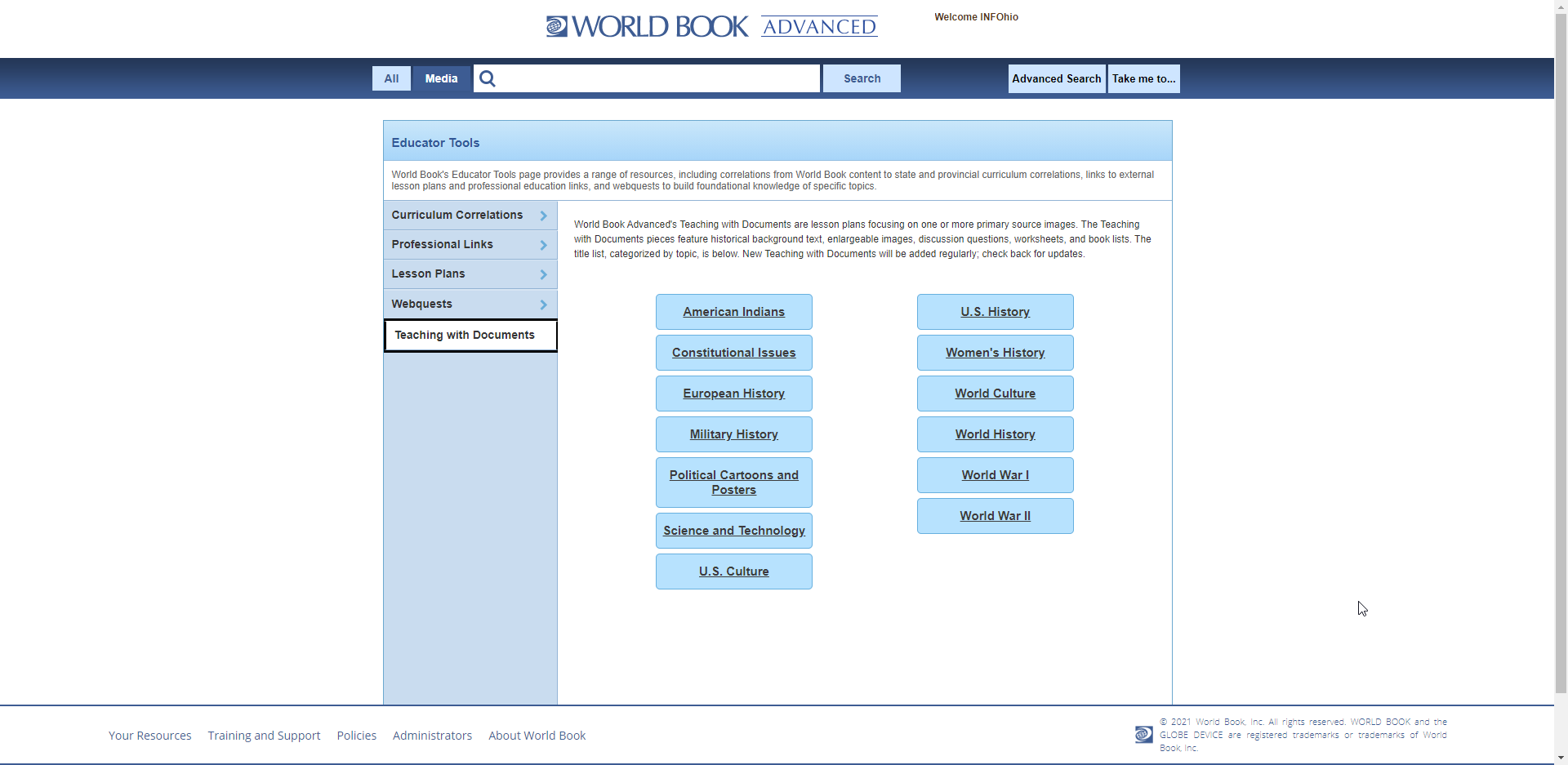Open the U.S. Culture topic

(733, 572)
